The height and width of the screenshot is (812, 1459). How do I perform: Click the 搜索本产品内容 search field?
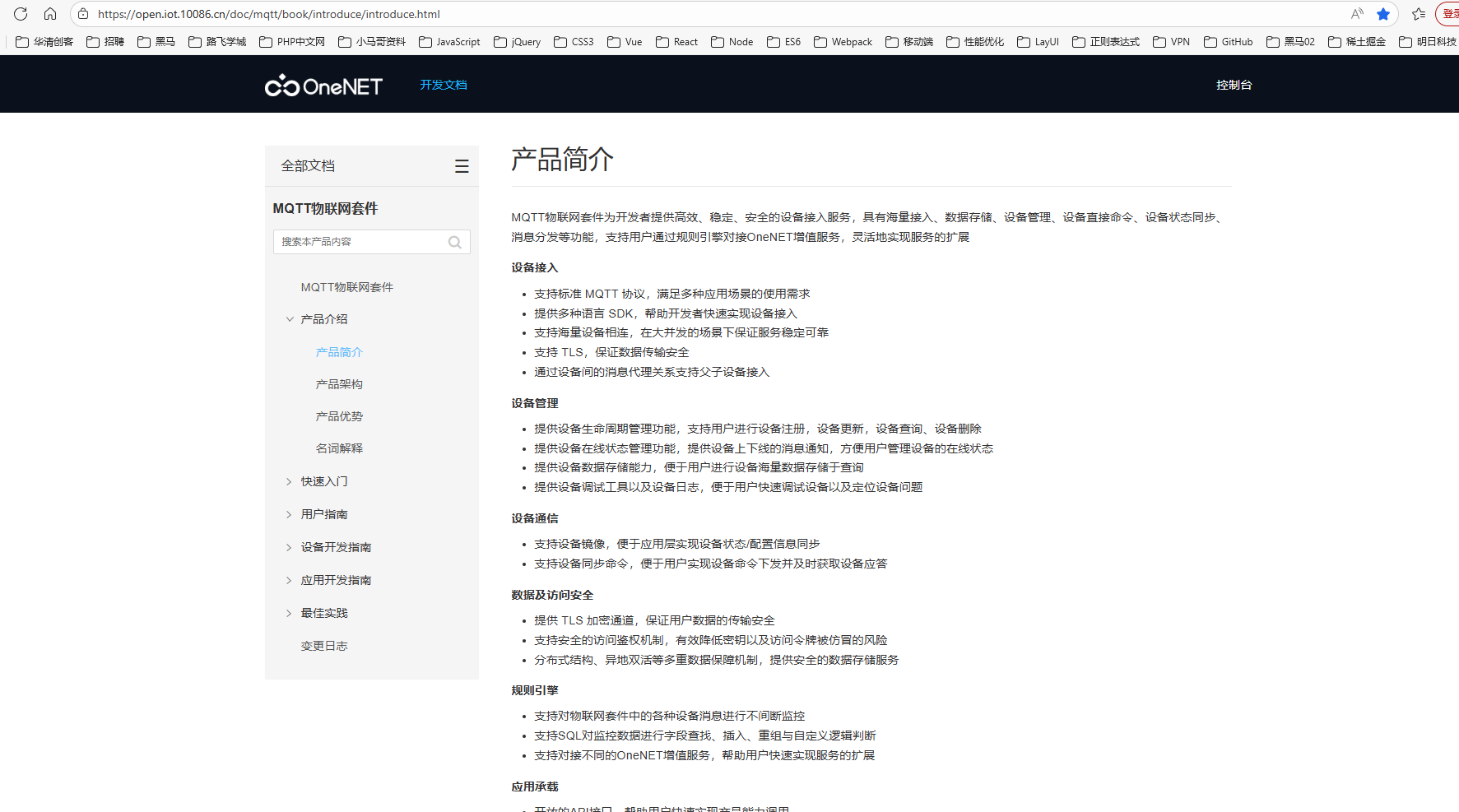click(x=371, y=242)
